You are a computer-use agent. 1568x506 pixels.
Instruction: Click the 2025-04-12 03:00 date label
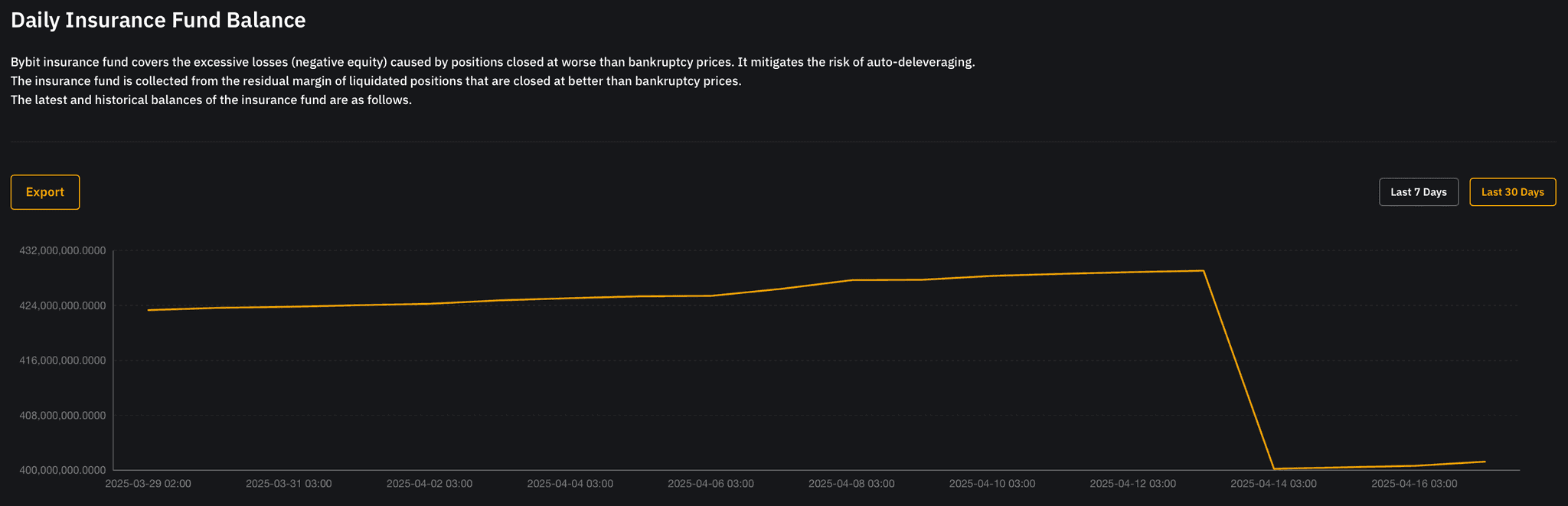tap(1132, 484)
